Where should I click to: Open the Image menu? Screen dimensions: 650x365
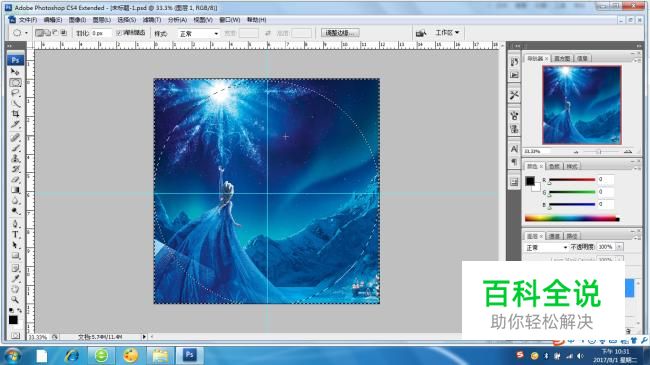click(x=77, y=20)
